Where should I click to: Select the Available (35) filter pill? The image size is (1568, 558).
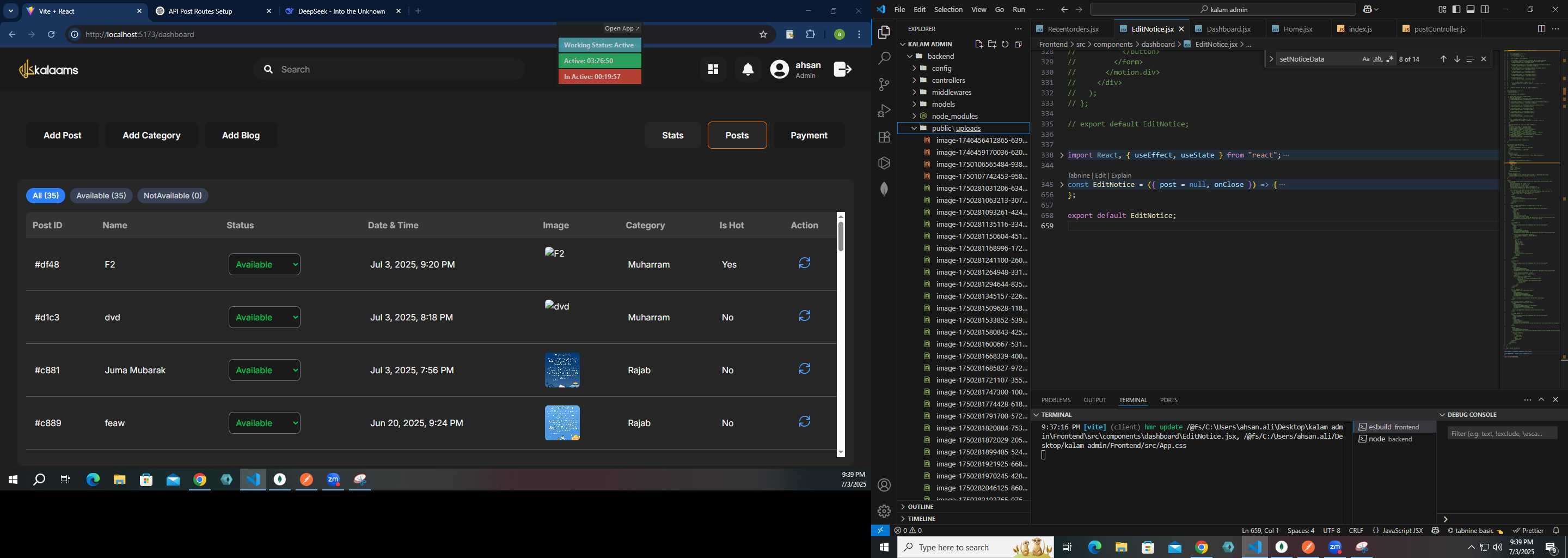click(x=101, y=196)
